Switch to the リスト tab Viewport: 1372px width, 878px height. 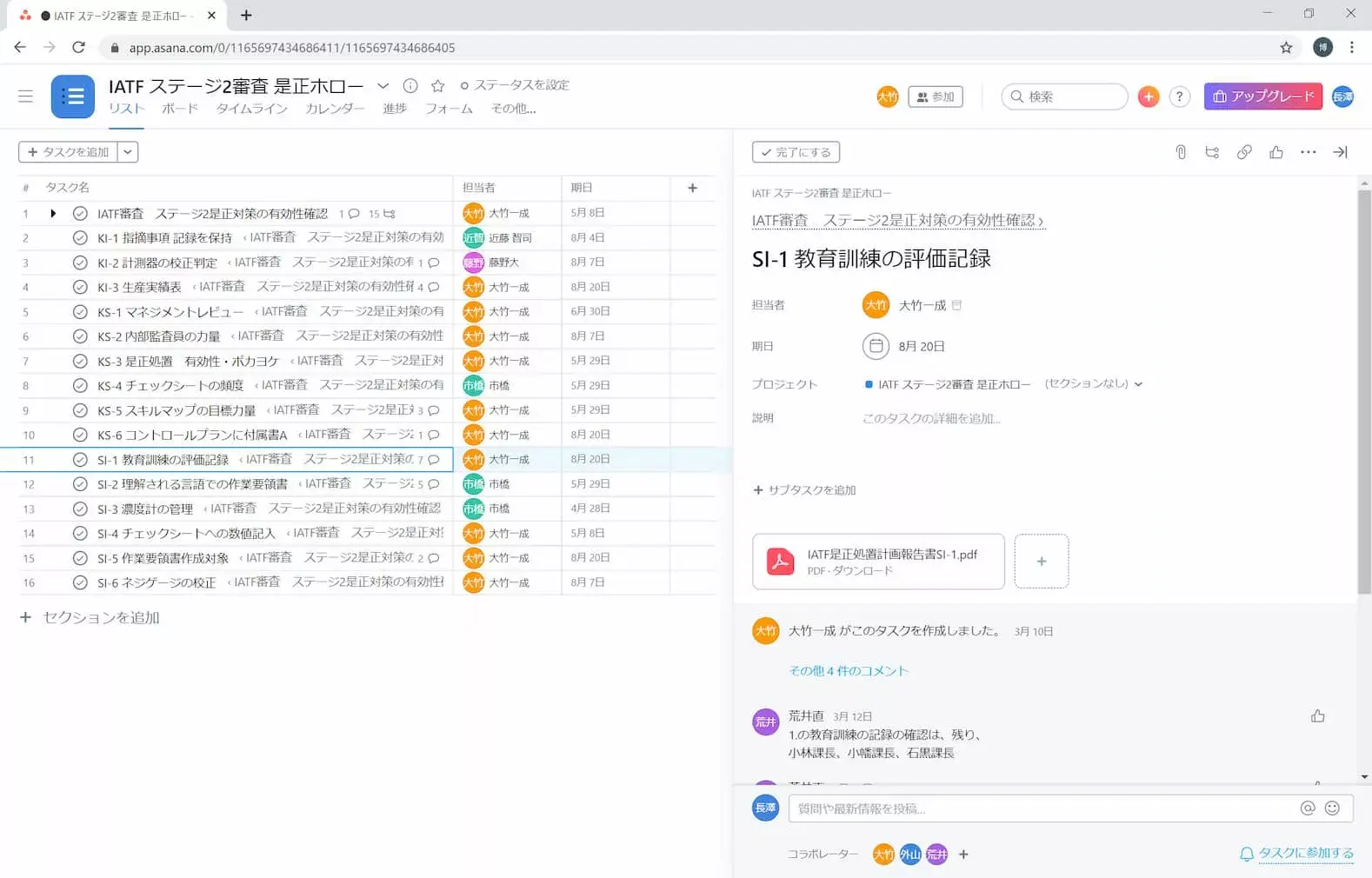(126, 109)
